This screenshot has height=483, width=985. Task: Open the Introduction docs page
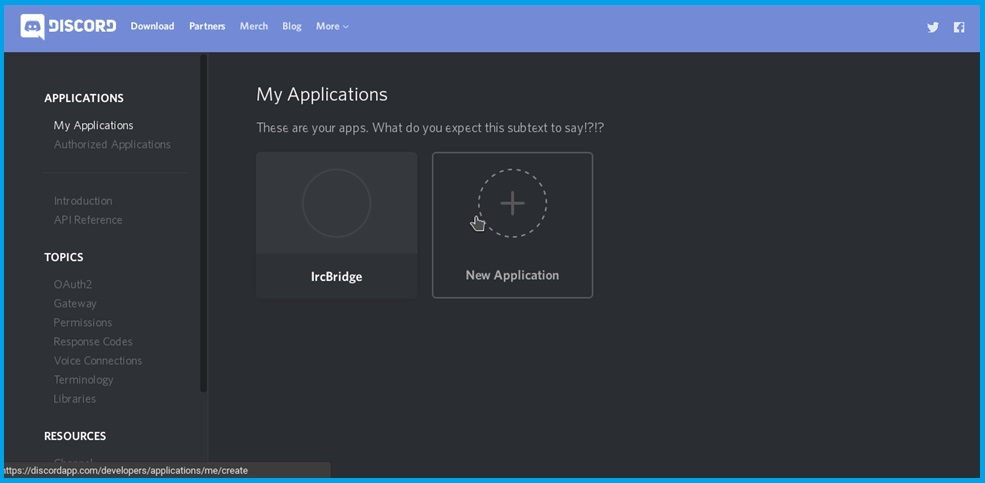[83, 201]
